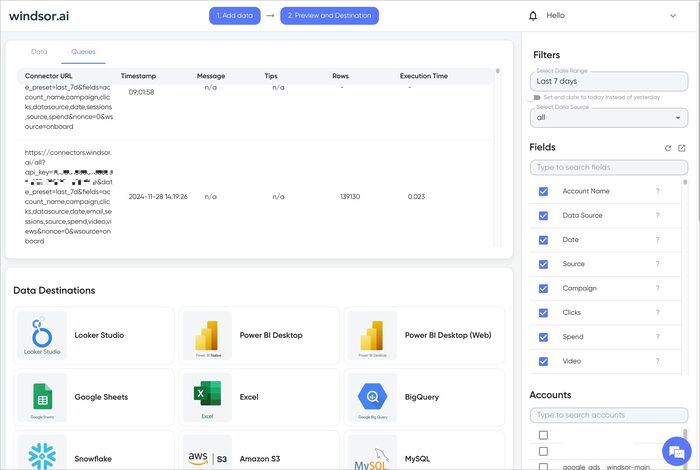This screenshot has height=470, width=700.
Task: Focus the search fields input
Action: 609,167
